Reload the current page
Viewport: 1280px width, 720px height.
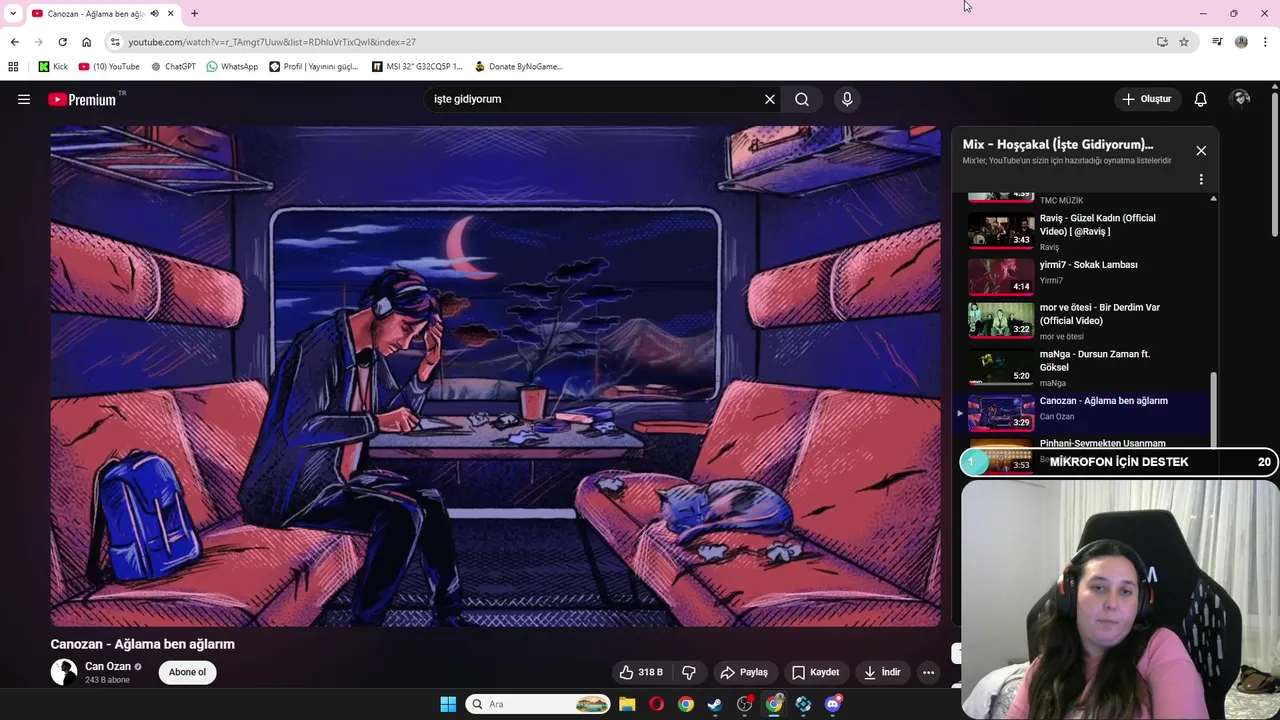click(62, 42)
